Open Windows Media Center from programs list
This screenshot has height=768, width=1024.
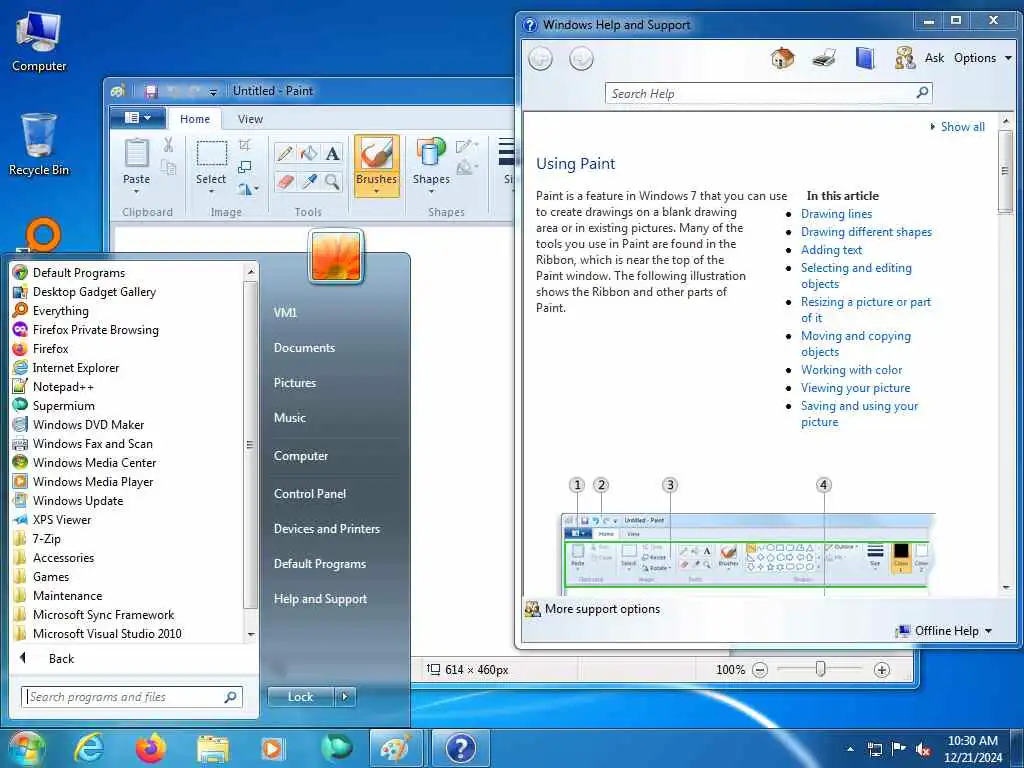(x=94, y=462)
